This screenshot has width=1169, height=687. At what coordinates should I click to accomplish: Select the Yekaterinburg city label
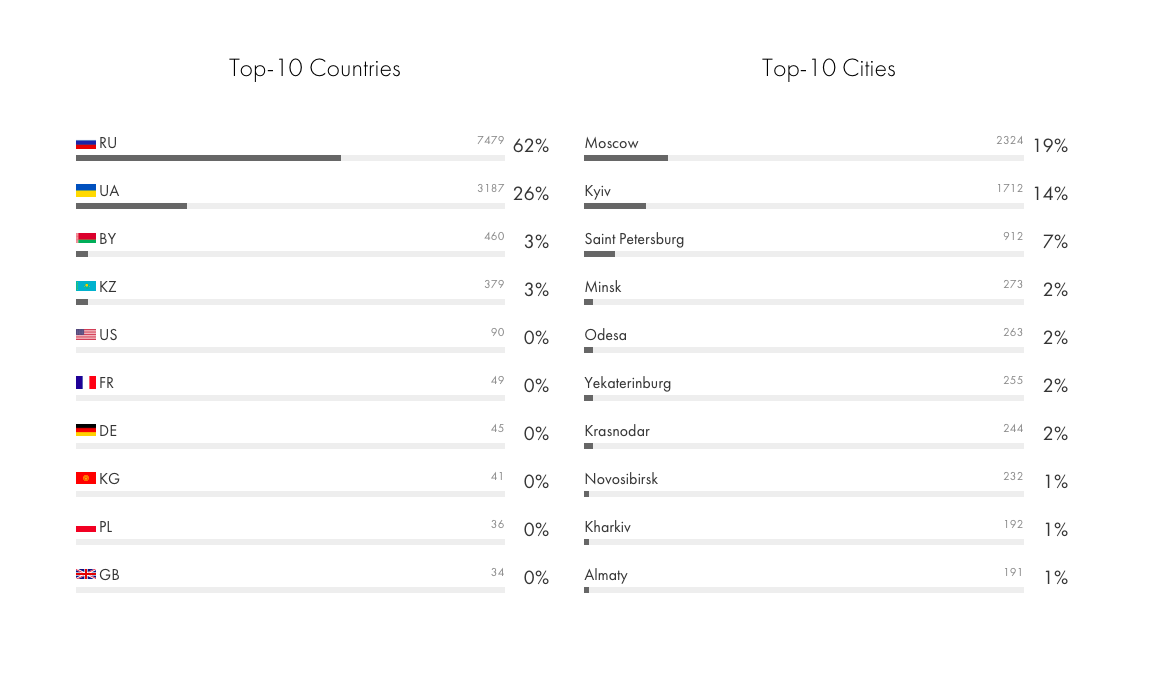(628, 383)
